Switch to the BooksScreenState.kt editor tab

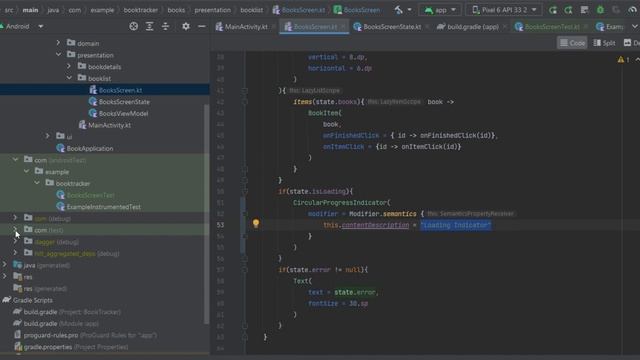tap(387, 27)
